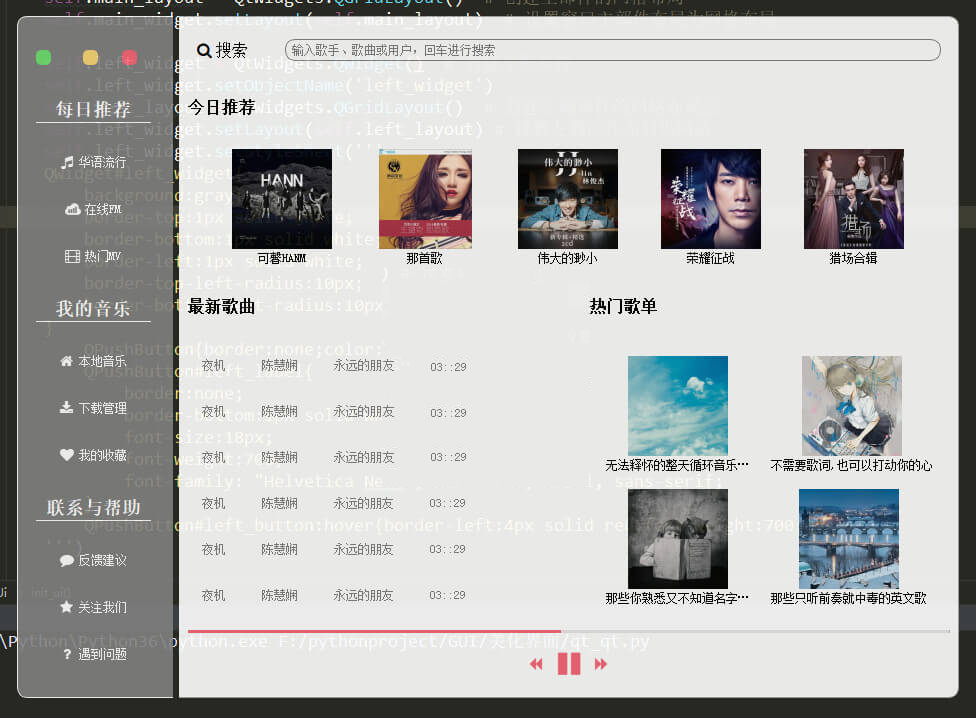The height and width of the screenshot is (718, 976).
Task: Click the red window control dot
Action: click(129, 58)
